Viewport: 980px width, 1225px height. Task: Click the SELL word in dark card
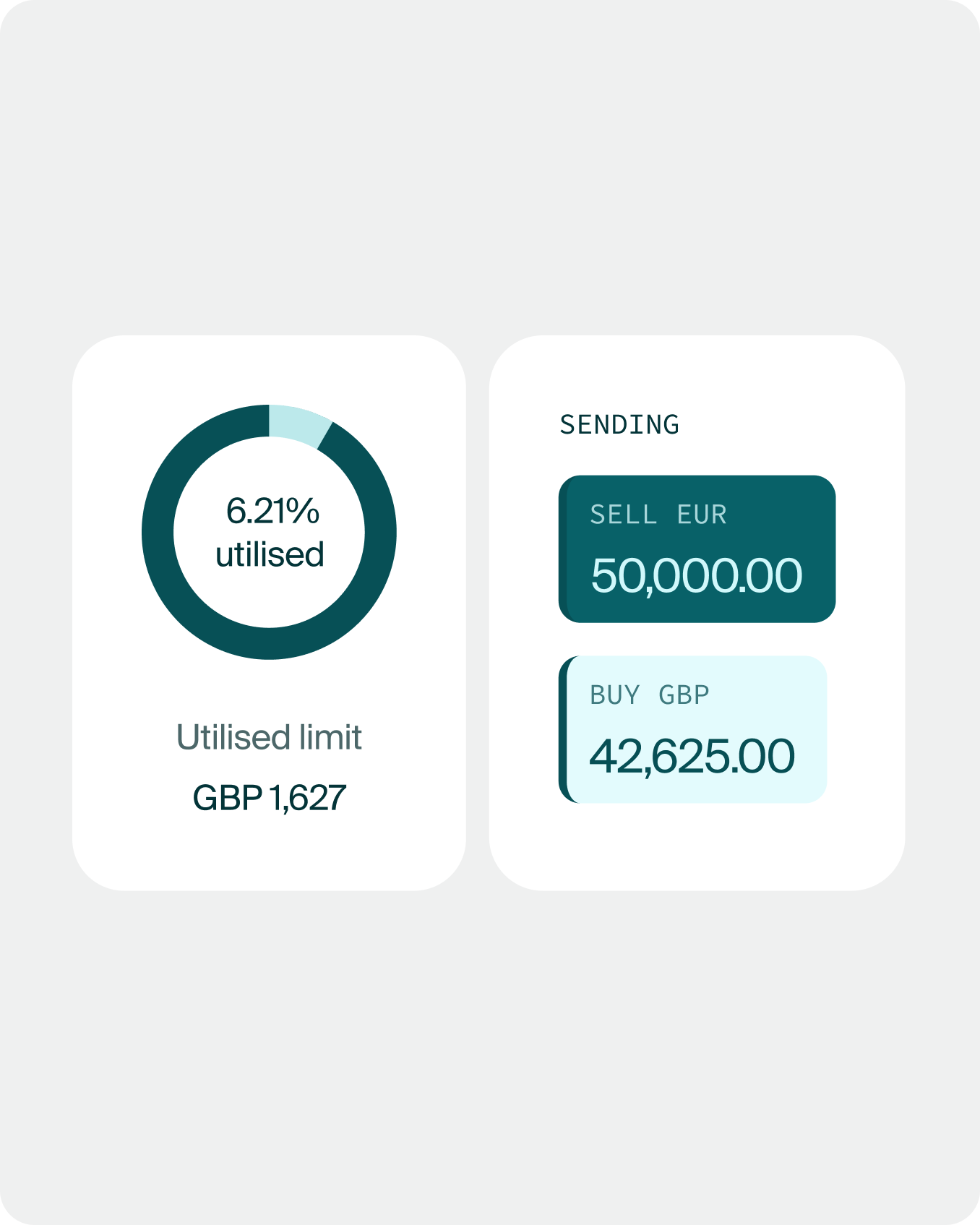(x=623, y=515)
